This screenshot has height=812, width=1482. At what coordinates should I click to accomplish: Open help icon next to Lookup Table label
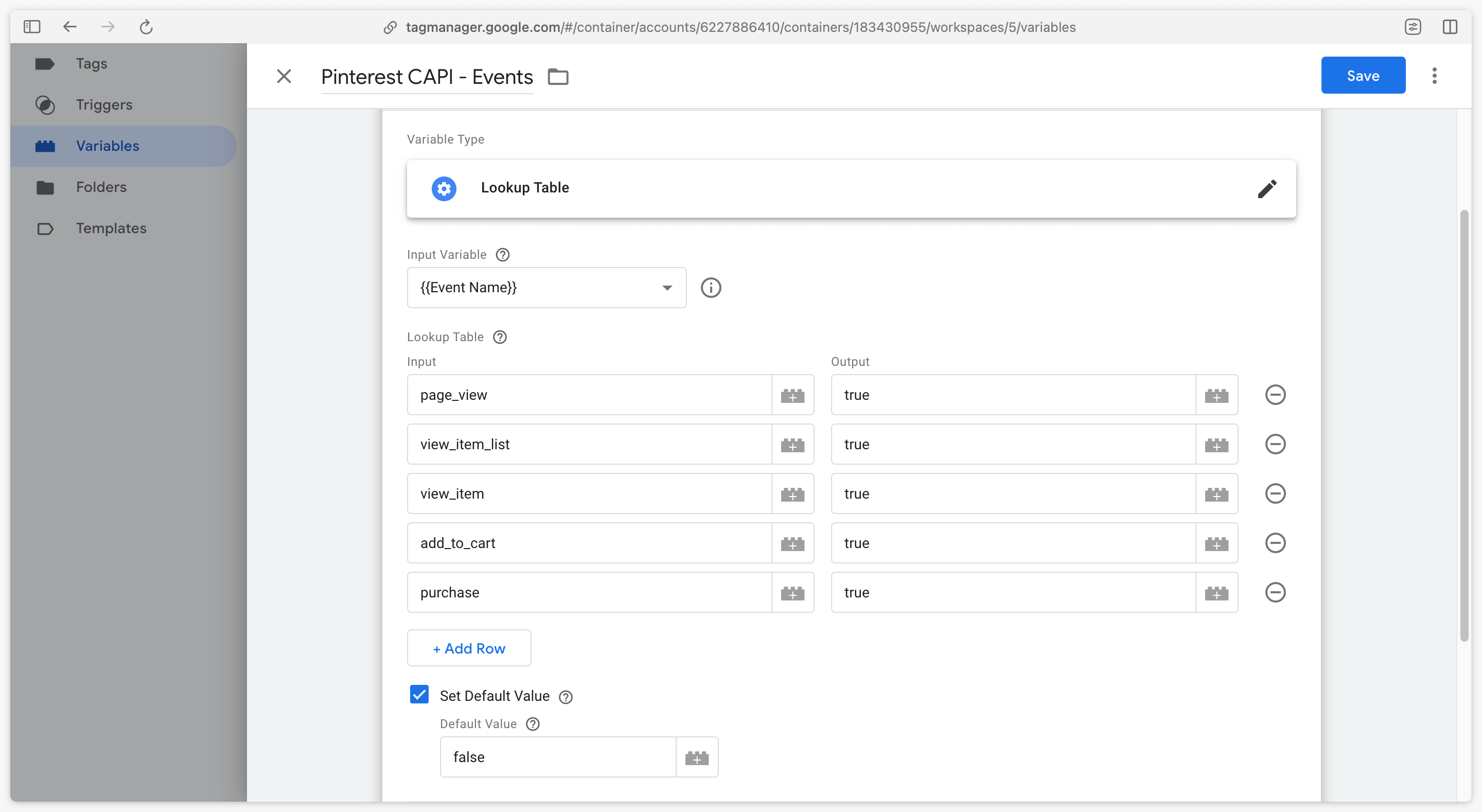(x=500, y=337)
